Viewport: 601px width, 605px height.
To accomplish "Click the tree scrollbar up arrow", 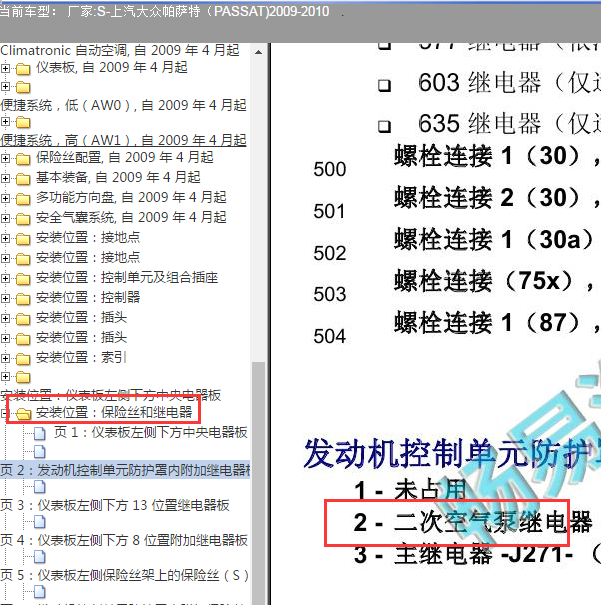I will [x=258, y=52].
